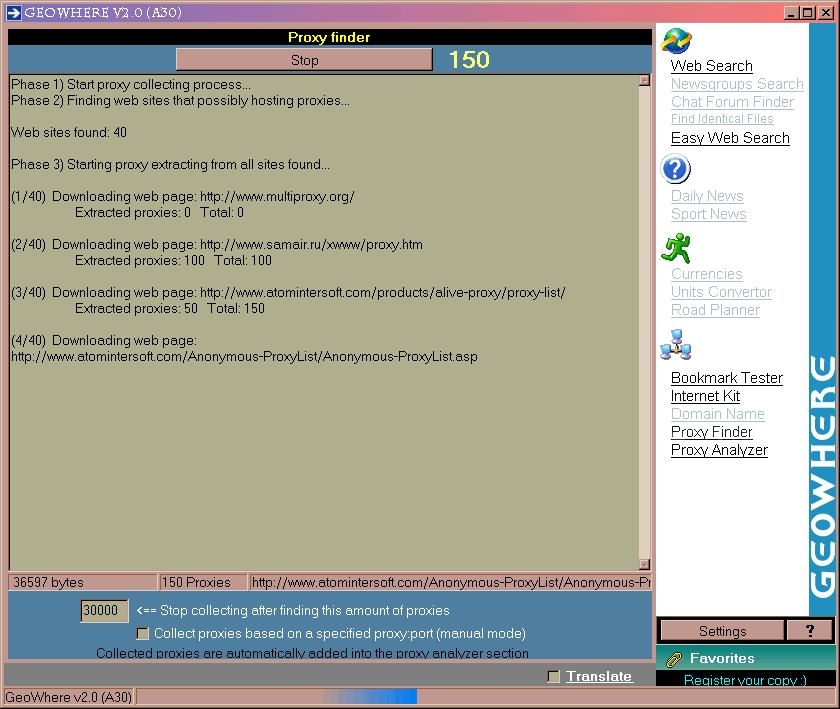The width and height of the screenshot is (840, 709).
Task: Open Proxy Finder link
Action: pos(711,432)
